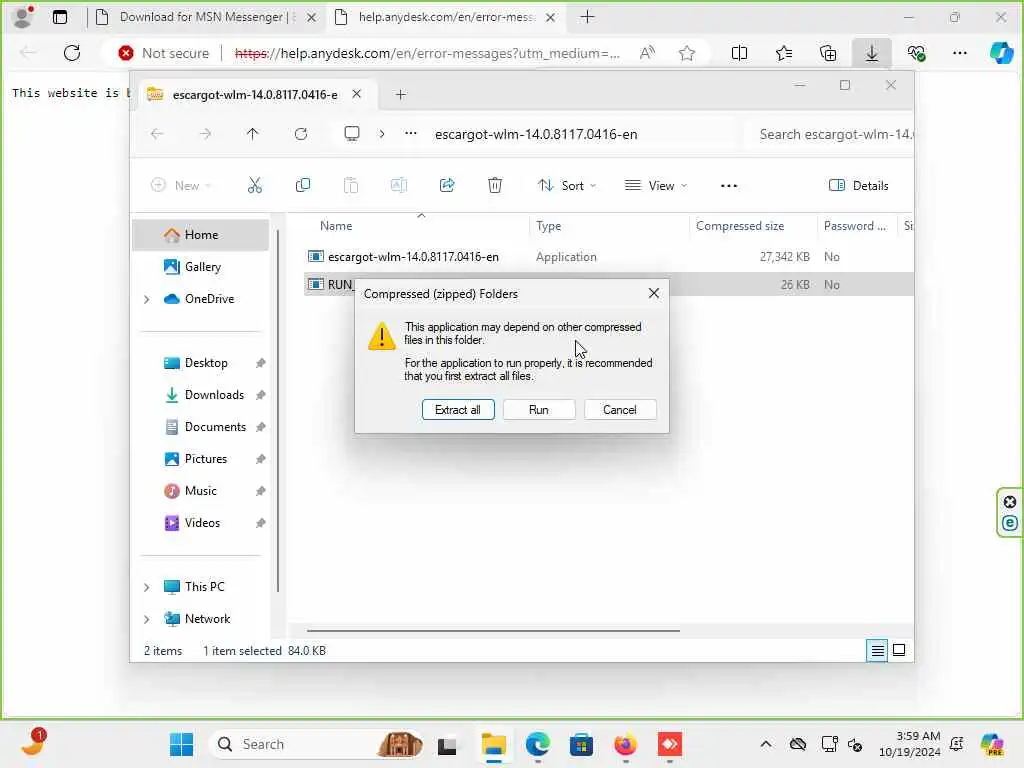1024x768 pixels.
Task: Open See more options ellipsis in Explorer toolbar
Action: coord(729,185)
